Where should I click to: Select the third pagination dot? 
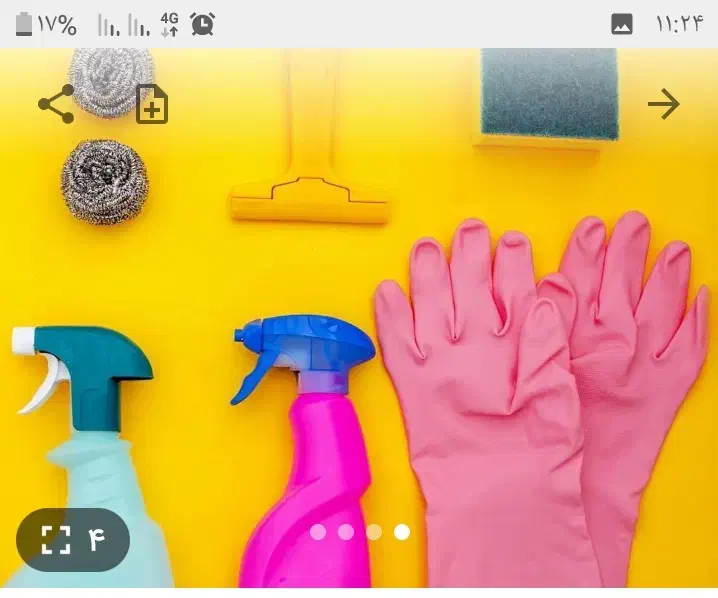click(374, 532)
